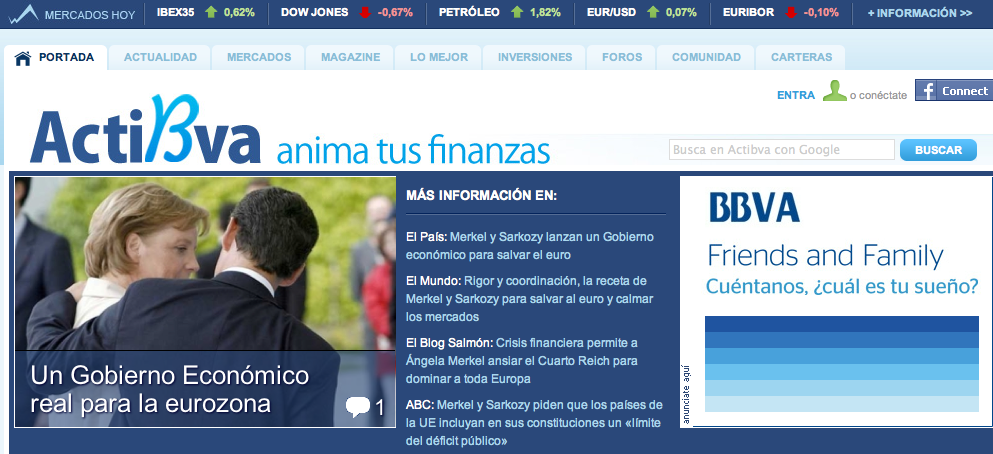Screen dimensions: 993x454
Task: Click the EUR/USD ticker label
Action: [x=612, y=13]
